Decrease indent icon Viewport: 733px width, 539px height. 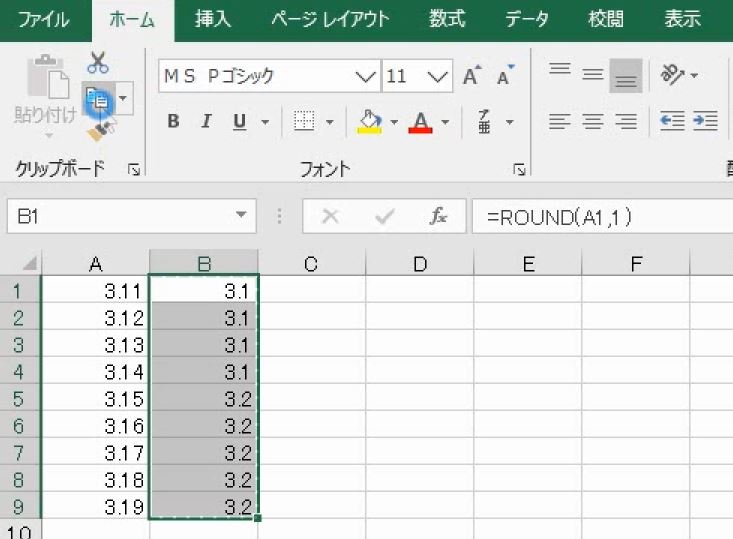672,121
